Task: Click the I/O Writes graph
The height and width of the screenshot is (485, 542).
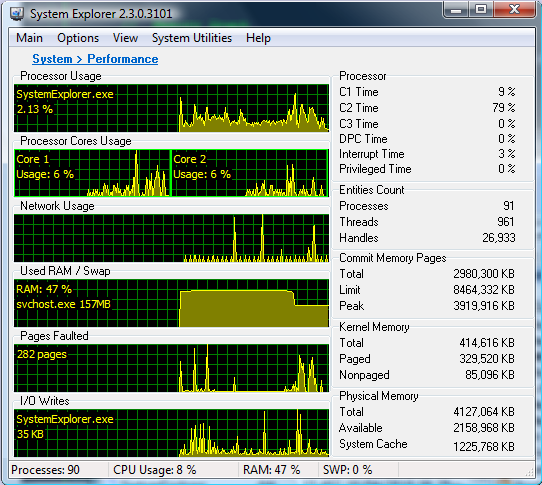Action: coord(171,433)
